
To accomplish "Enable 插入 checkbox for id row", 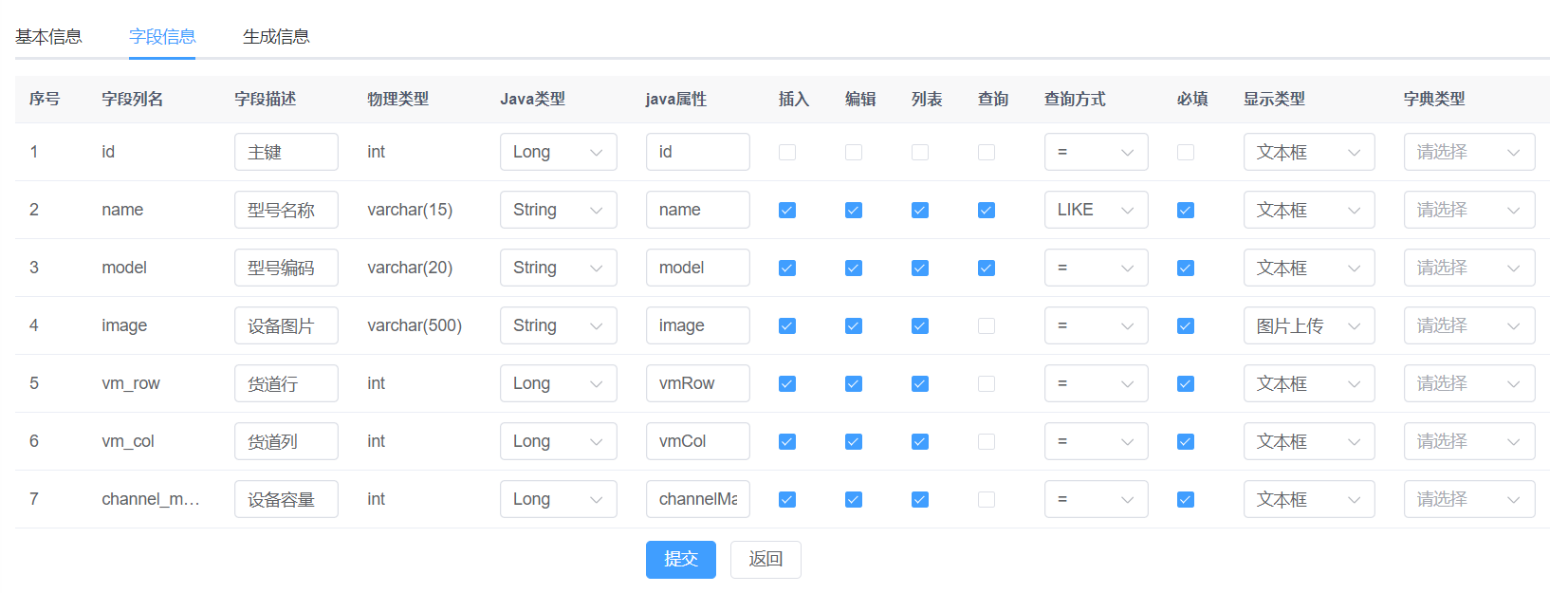I will (787, 153).
